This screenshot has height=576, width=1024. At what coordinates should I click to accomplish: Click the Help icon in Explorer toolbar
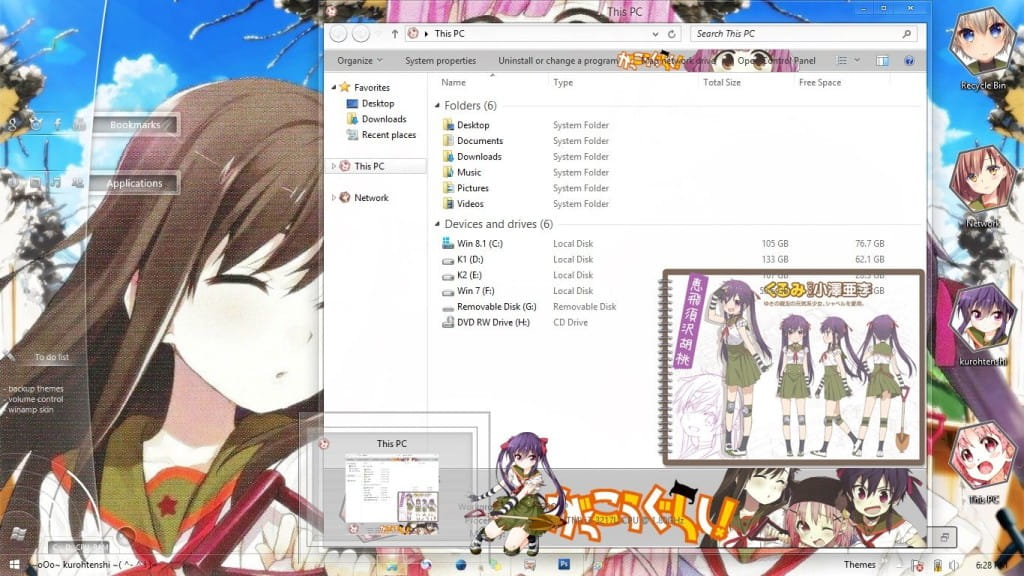coord(909,60)
